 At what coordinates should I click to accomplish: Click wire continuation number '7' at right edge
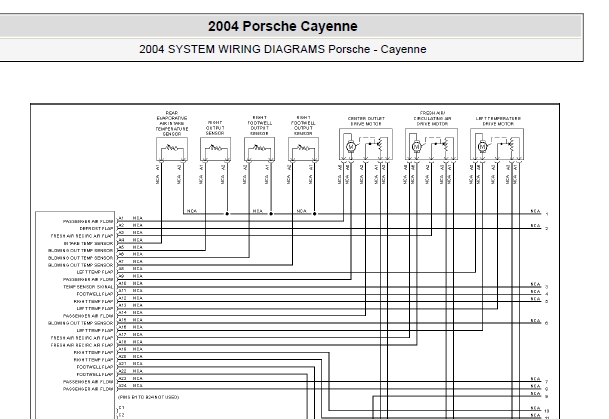(546, 382)
